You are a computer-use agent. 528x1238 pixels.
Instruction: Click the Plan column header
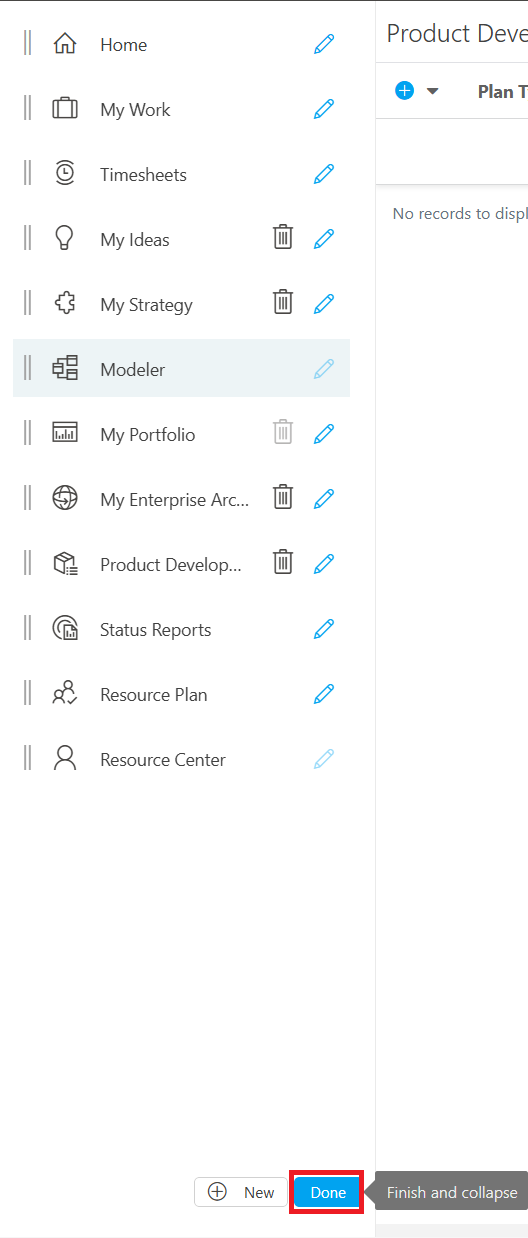click(x=502, y=91)
